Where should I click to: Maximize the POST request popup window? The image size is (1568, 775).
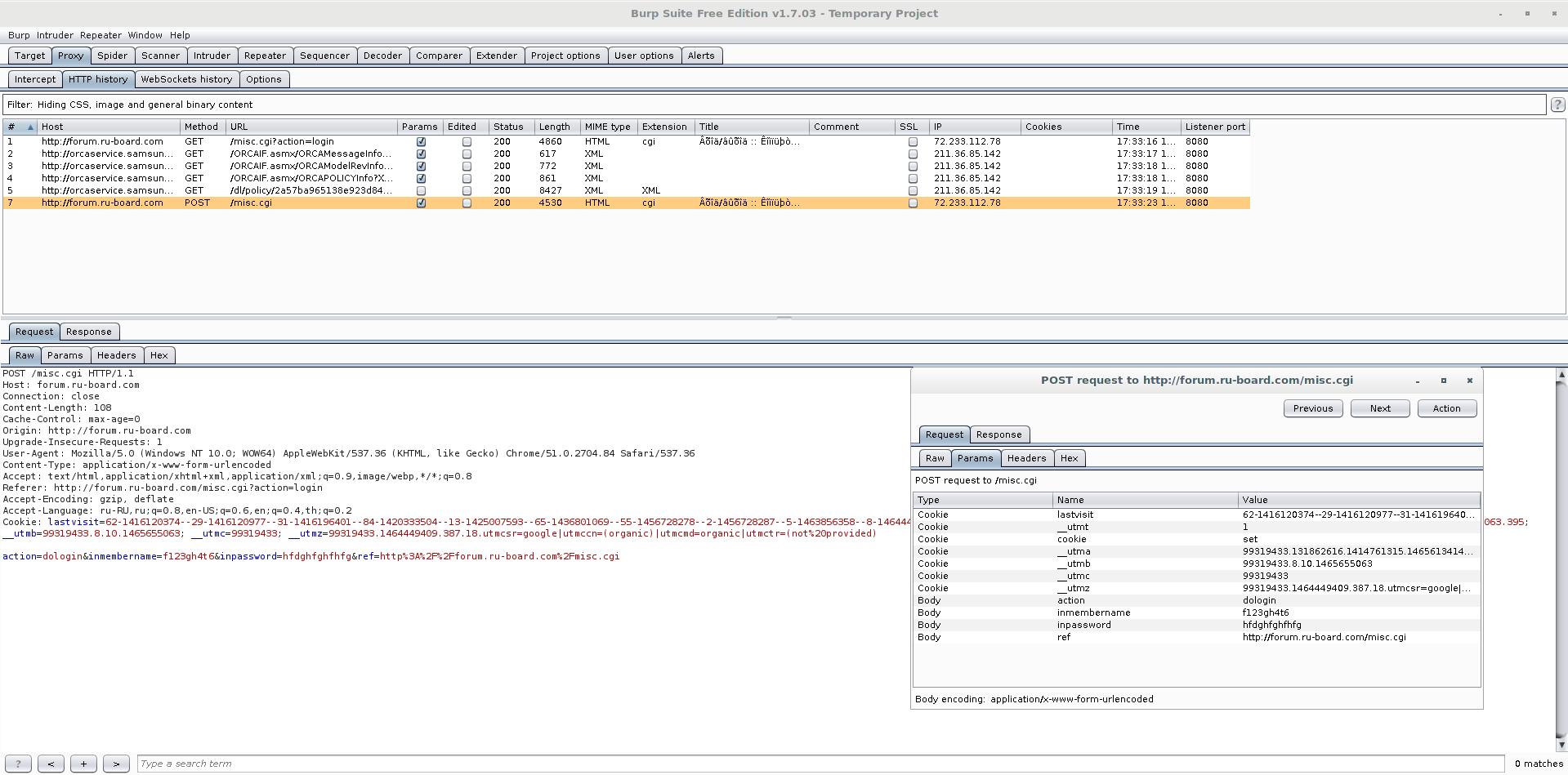(1443, 381)
